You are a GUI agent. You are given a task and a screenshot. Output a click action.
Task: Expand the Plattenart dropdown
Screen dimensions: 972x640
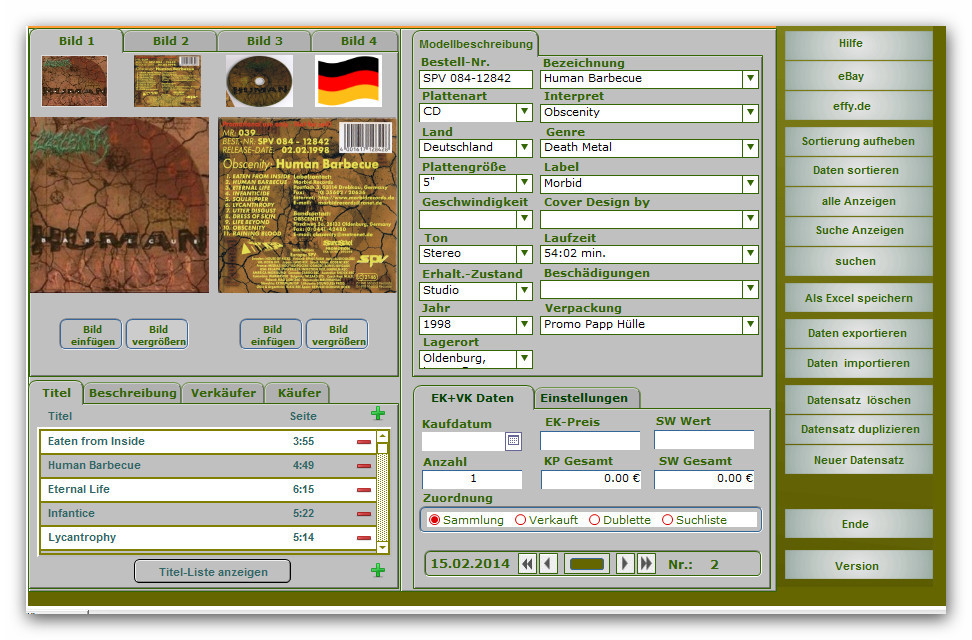(524, 112)
